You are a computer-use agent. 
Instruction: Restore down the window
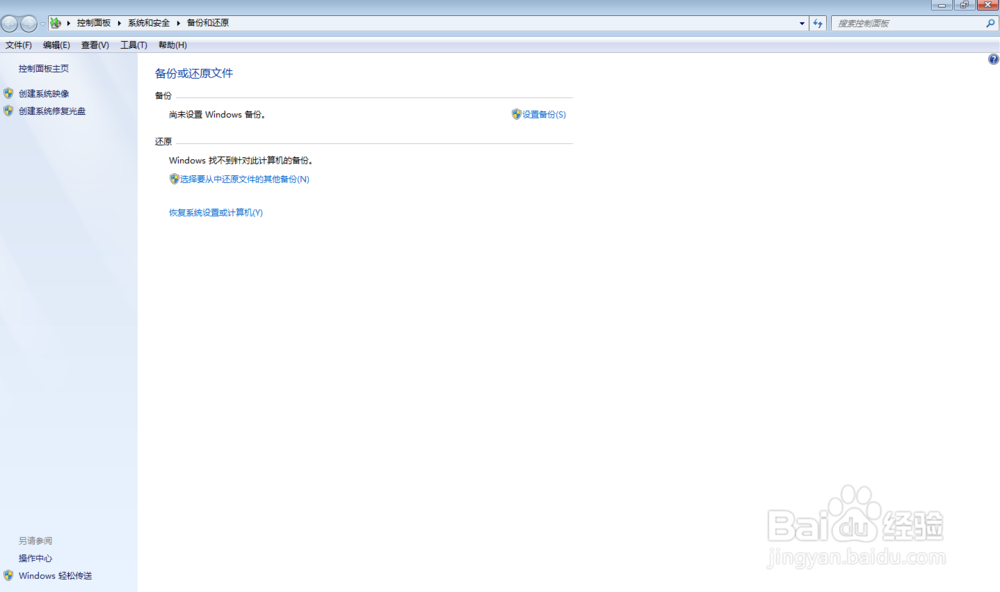[964, 5]
